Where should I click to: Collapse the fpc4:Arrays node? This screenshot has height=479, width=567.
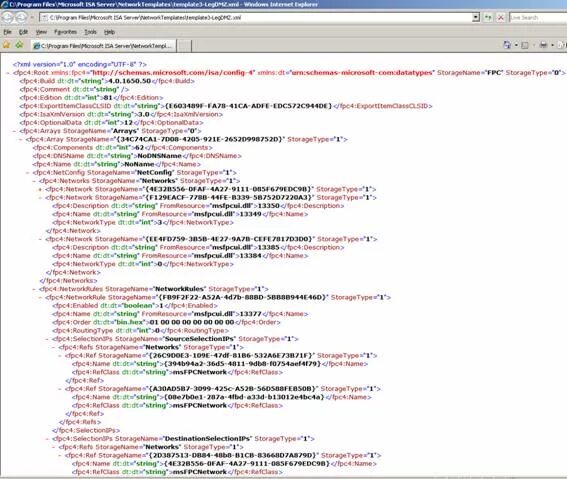point(14,131)
